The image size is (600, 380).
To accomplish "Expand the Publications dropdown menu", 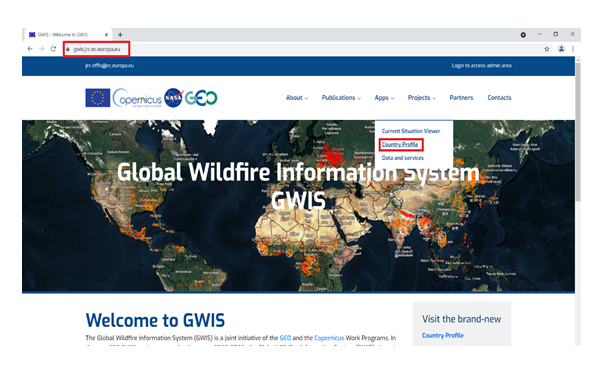I will (341, 98).
